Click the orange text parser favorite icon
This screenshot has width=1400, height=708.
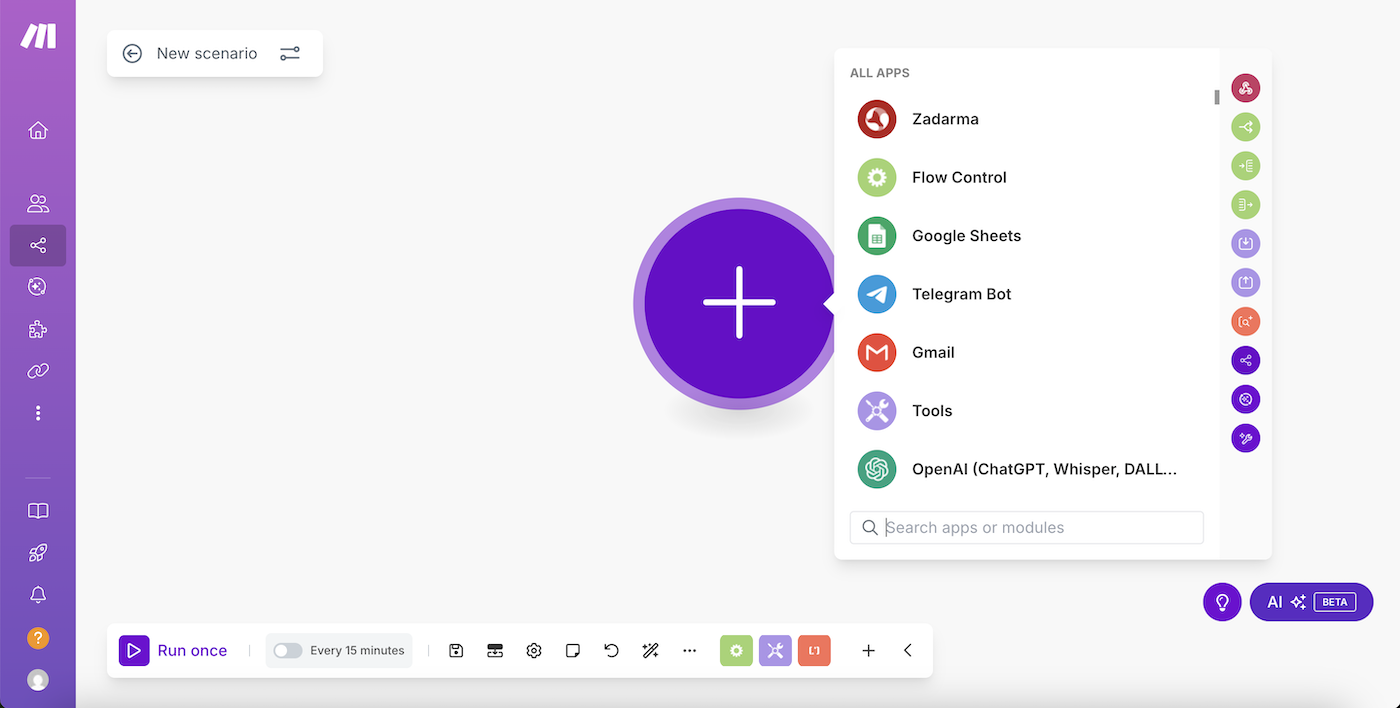click(814, 651)
